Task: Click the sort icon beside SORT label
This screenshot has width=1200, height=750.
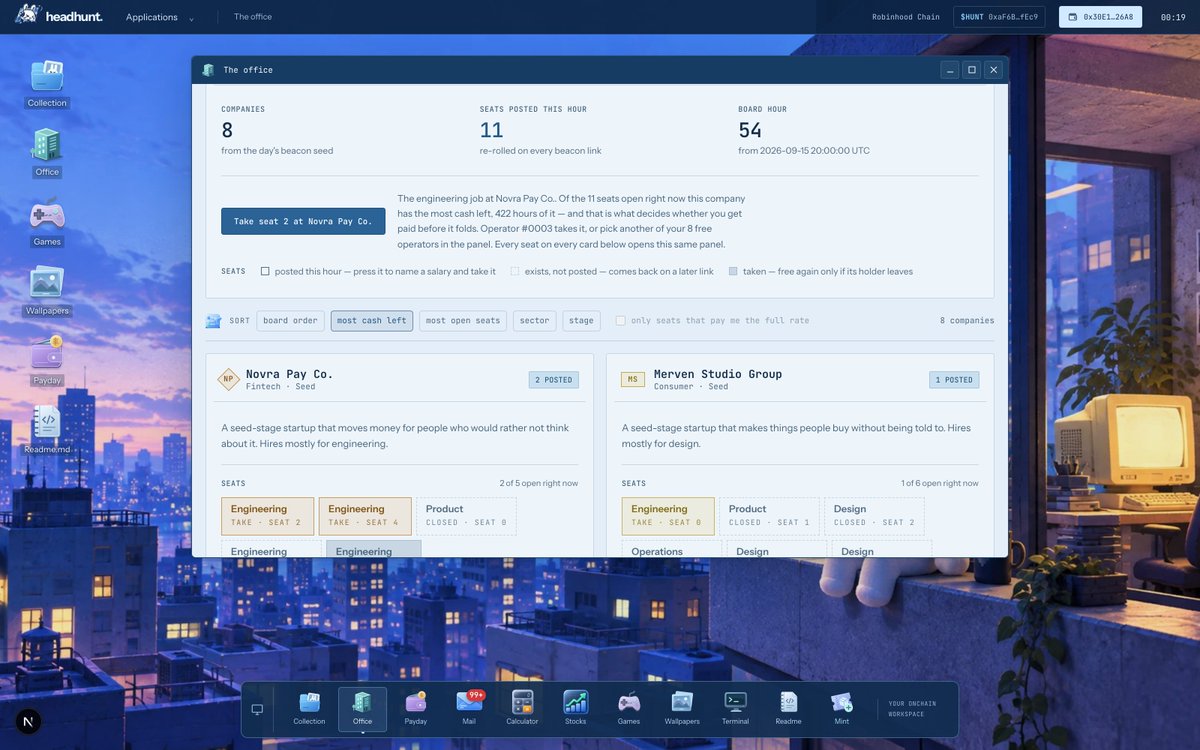Action: point(213,321)
